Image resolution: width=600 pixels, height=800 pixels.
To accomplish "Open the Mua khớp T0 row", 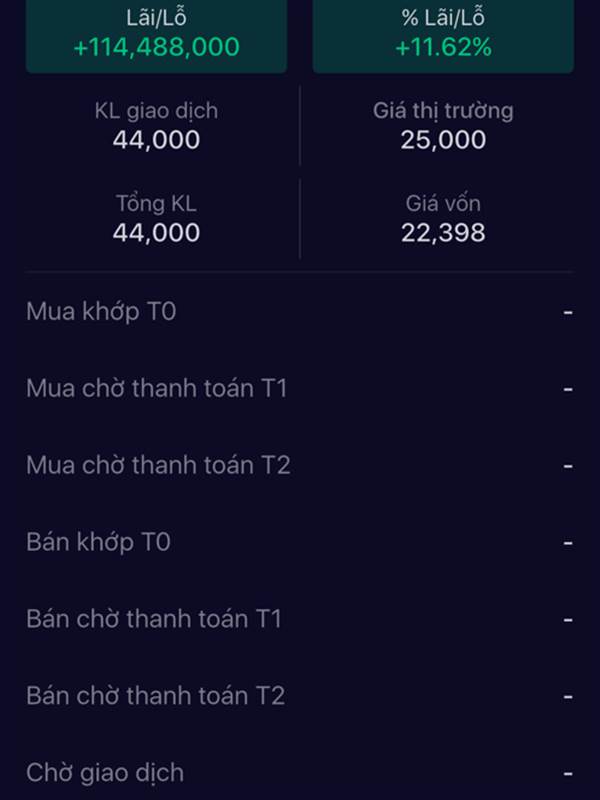I will 300,312.
